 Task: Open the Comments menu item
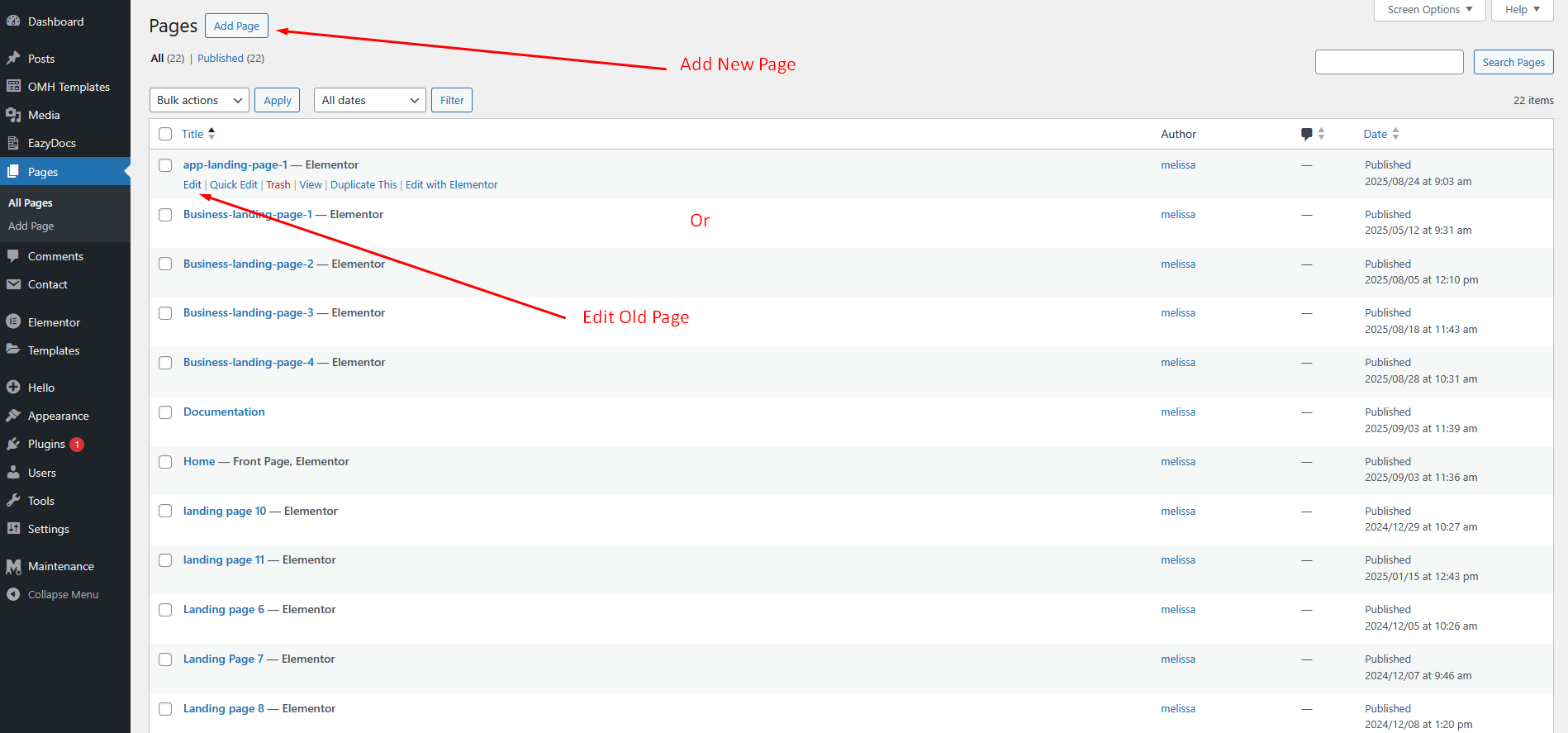(x=55, y=256)
